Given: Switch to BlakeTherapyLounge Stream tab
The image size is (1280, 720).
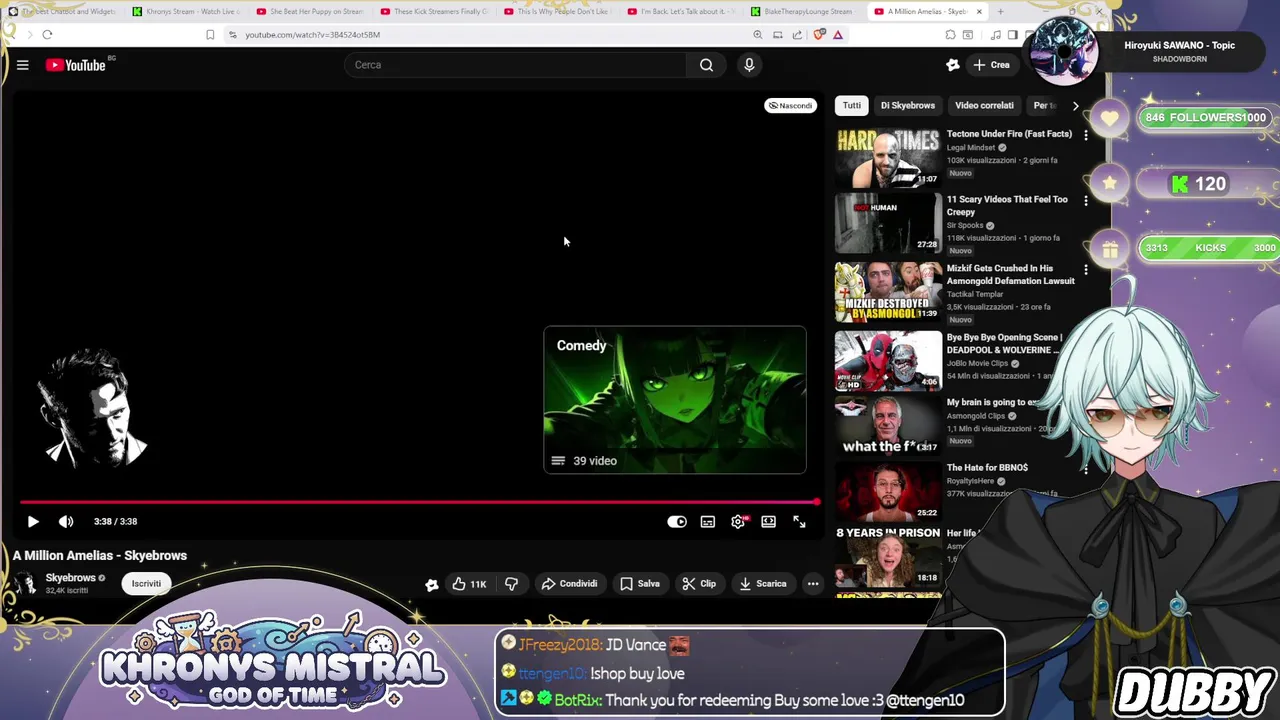Looking at the screenshot, I should [805, 12].
